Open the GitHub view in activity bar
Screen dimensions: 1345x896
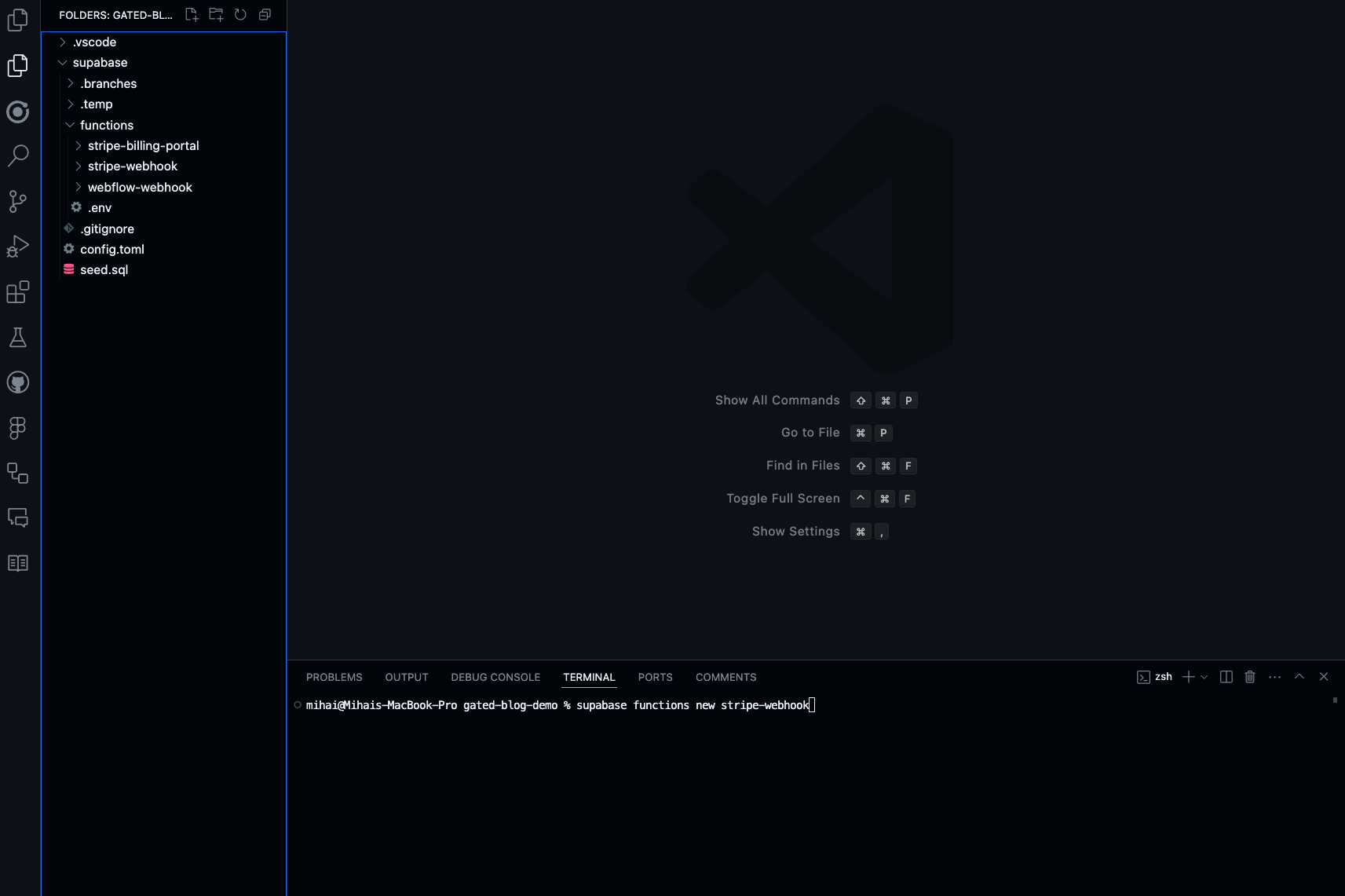point(17,382)
